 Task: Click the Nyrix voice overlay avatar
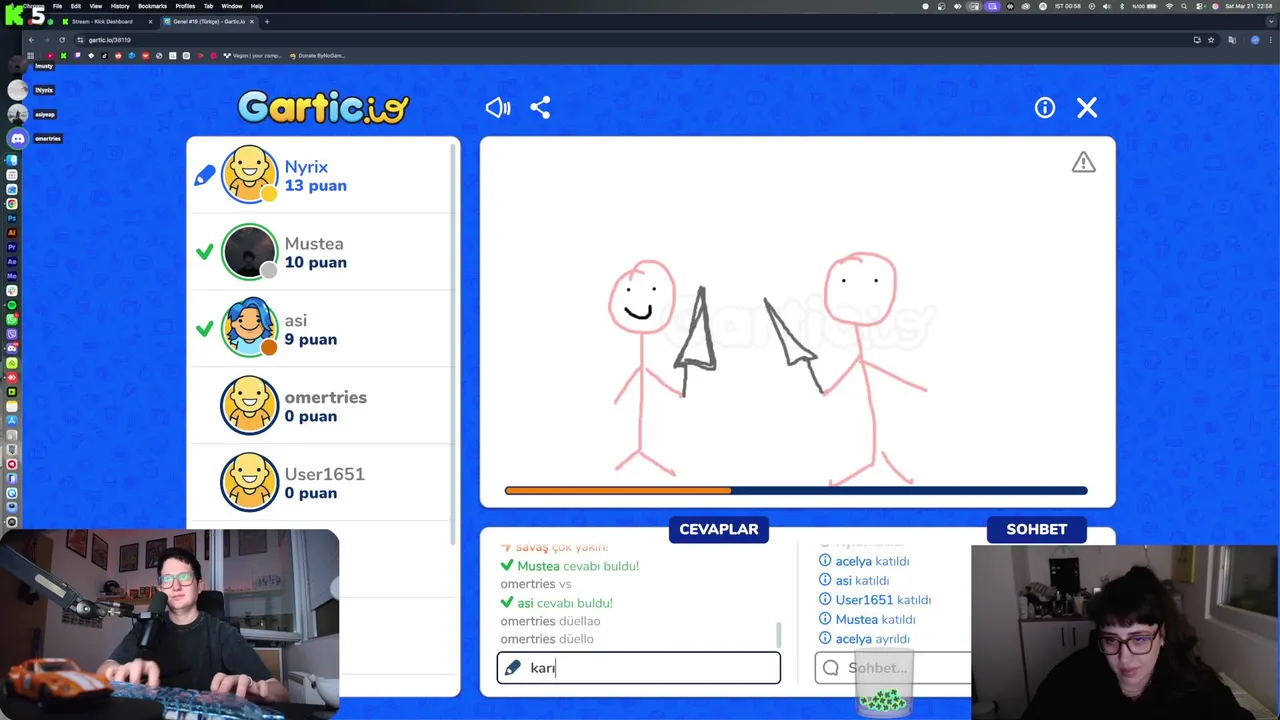17,90
